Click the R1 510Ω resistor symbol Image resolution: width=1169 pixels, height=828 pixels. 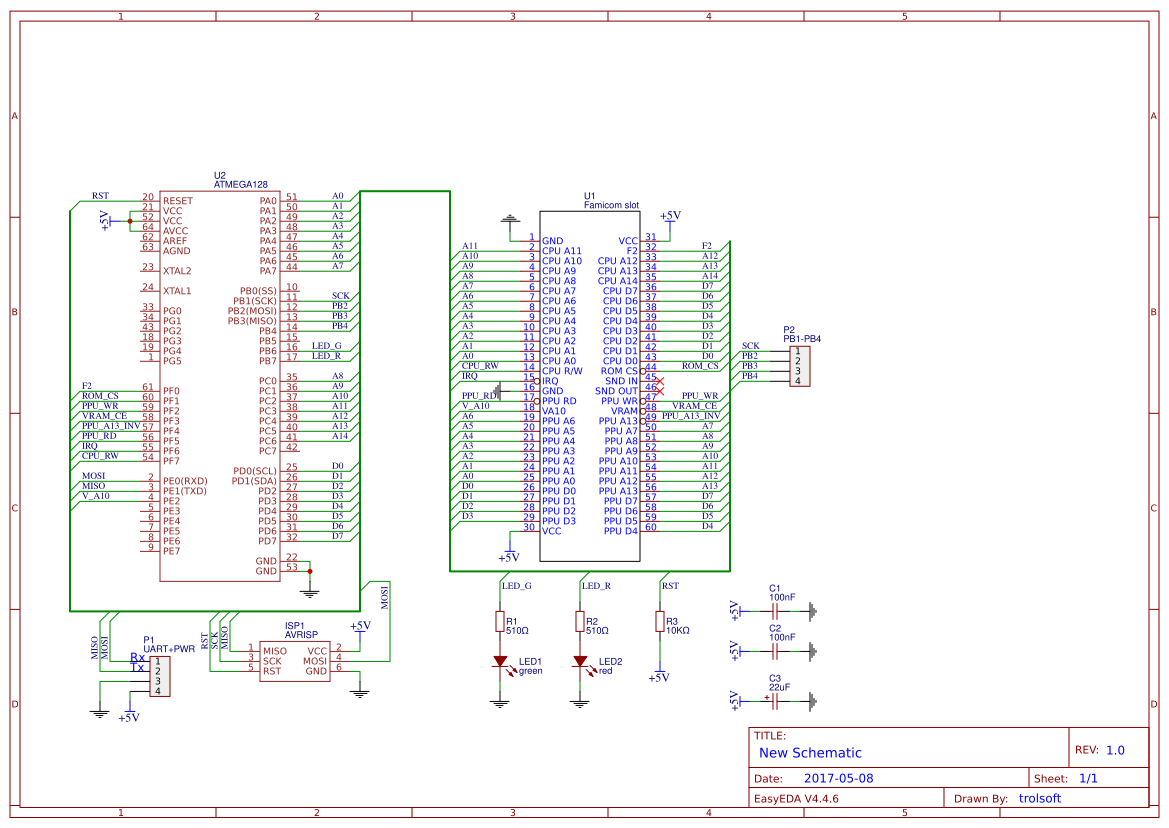[499, 622]
